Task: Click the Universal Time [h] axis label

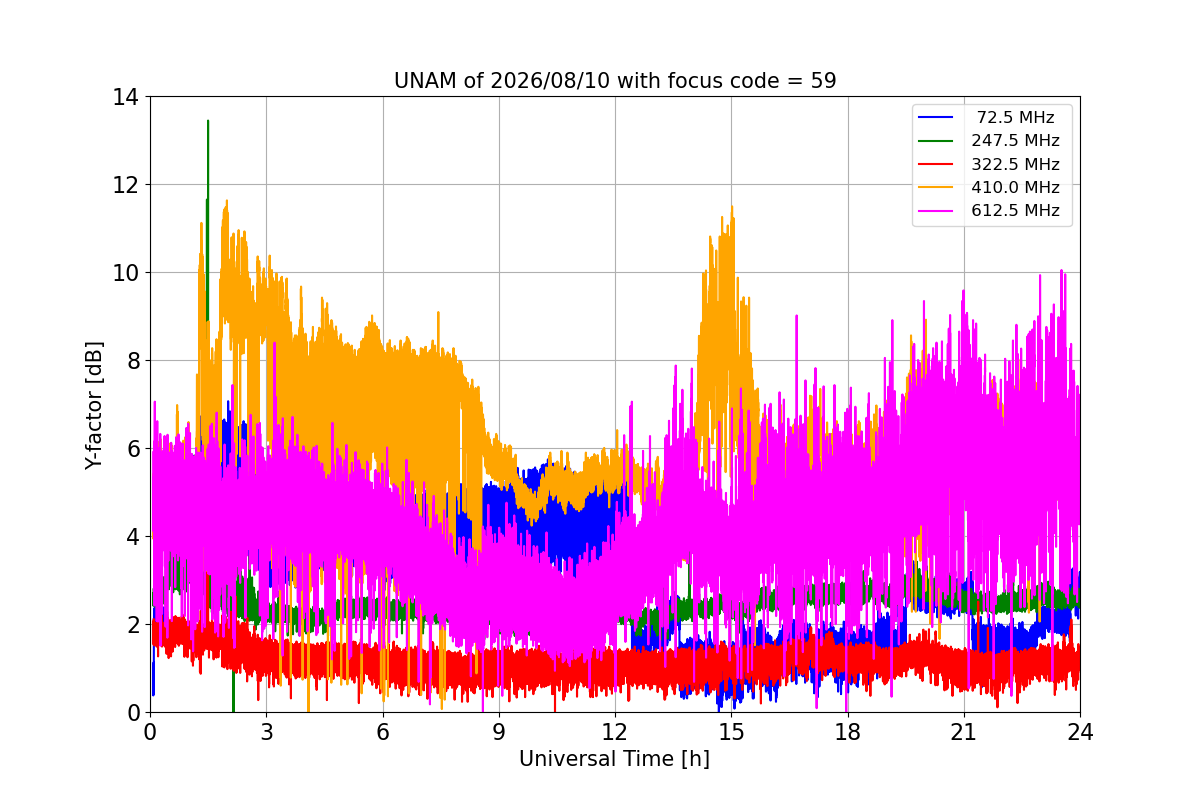Action: (614, 759)
